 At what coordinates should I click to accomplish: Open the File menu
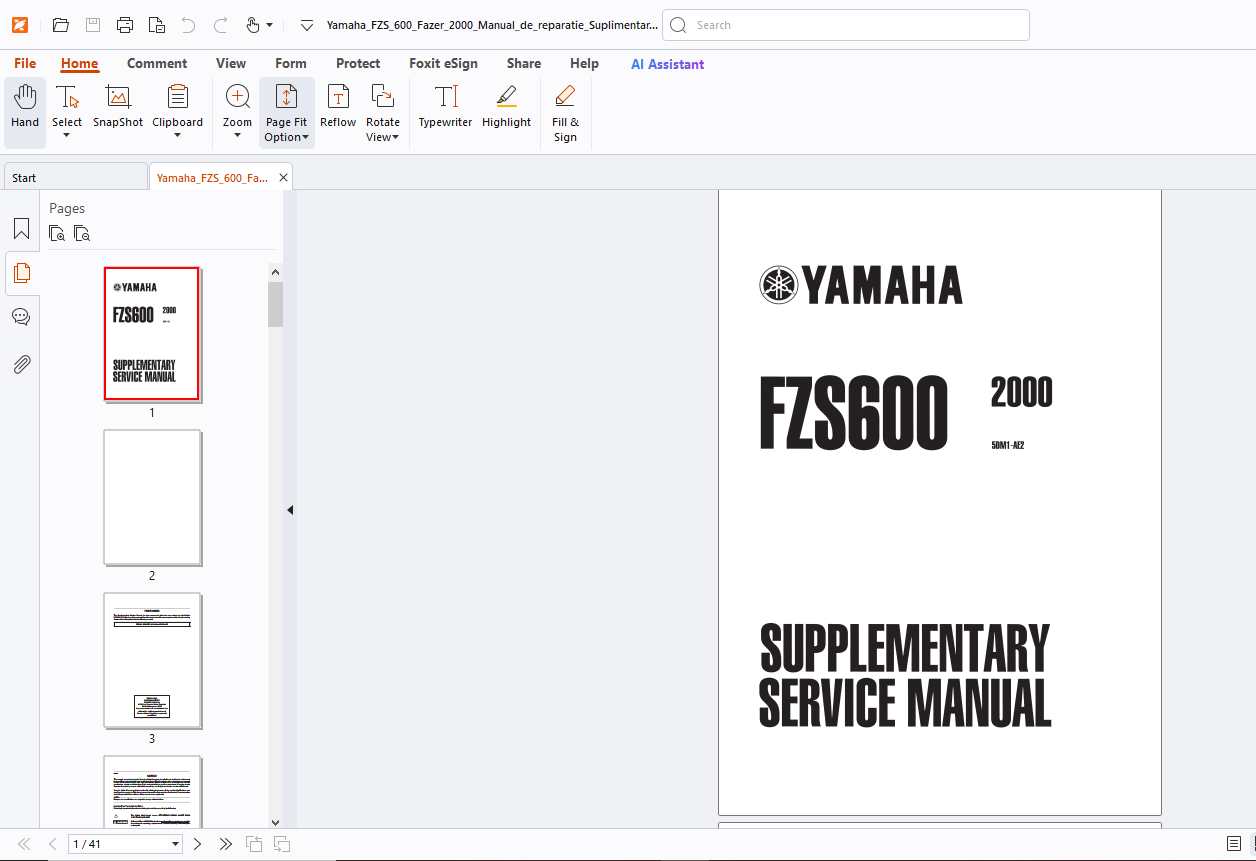point(25,63)
